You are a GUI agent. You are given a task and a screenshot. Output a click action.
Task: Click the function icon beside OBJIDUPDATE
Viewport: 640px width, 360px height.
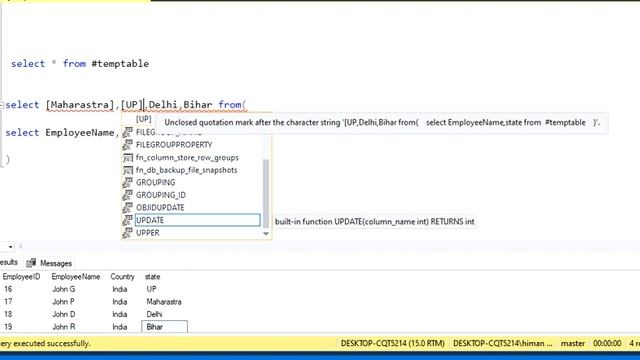[127, 208]
